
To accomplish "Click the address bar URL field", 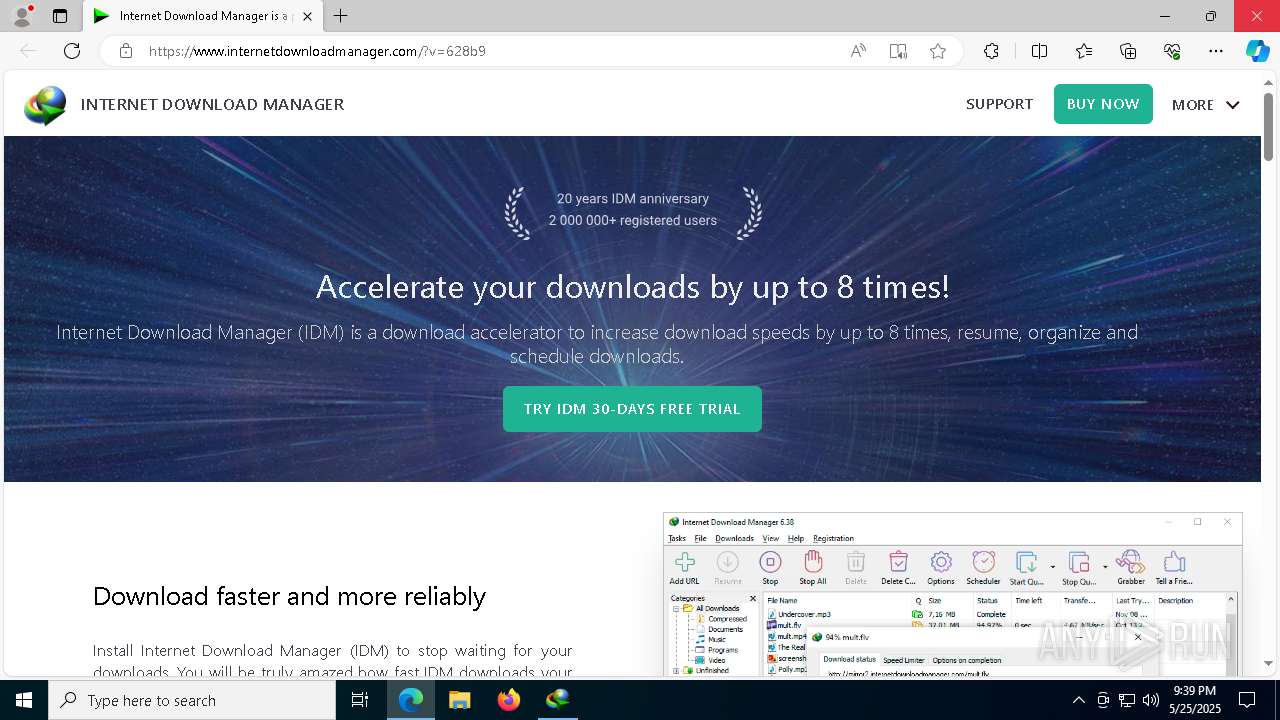I will [490, 51].
